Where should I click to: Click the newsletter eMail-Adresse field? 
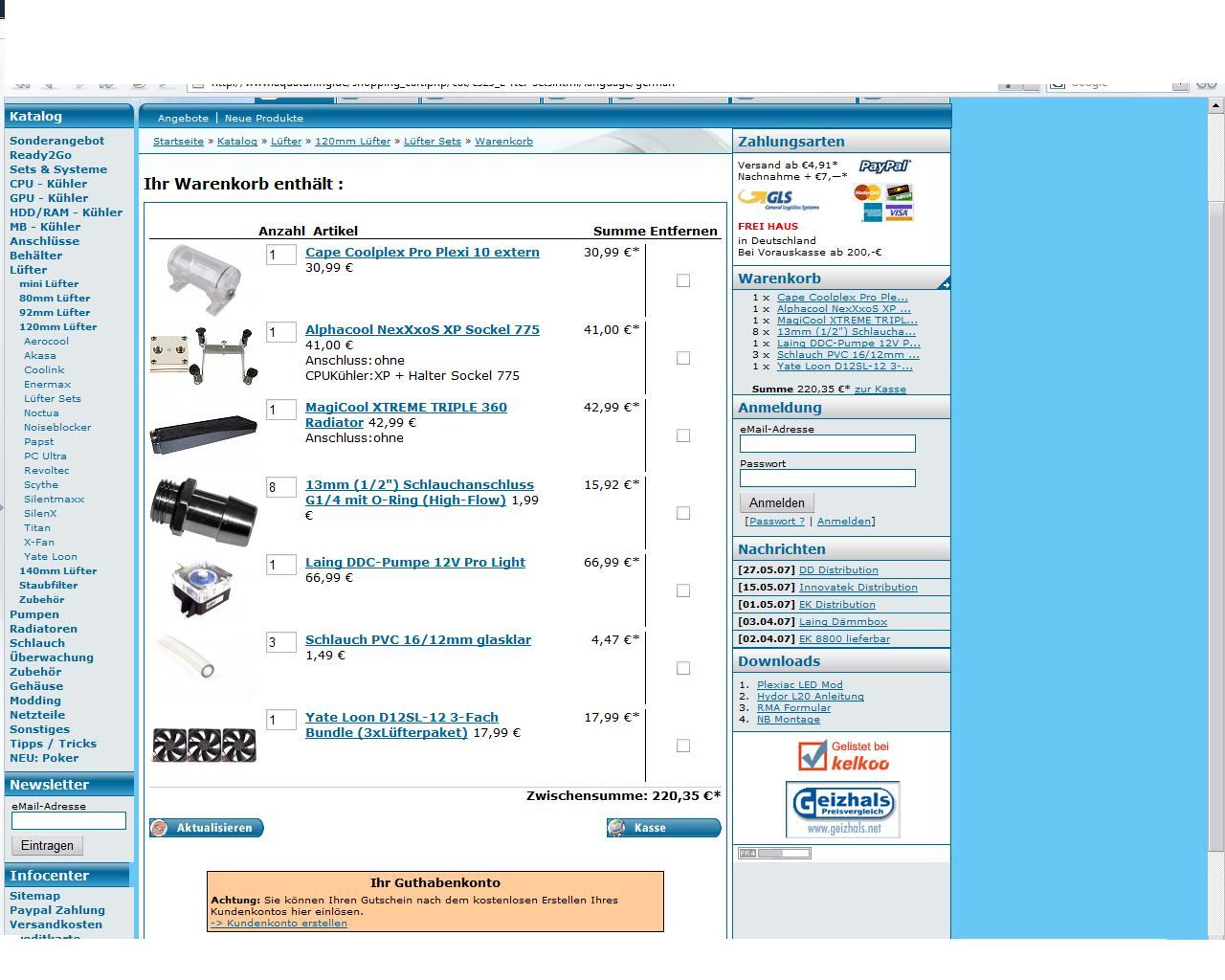pyautogui.click(x=69, y=820)
